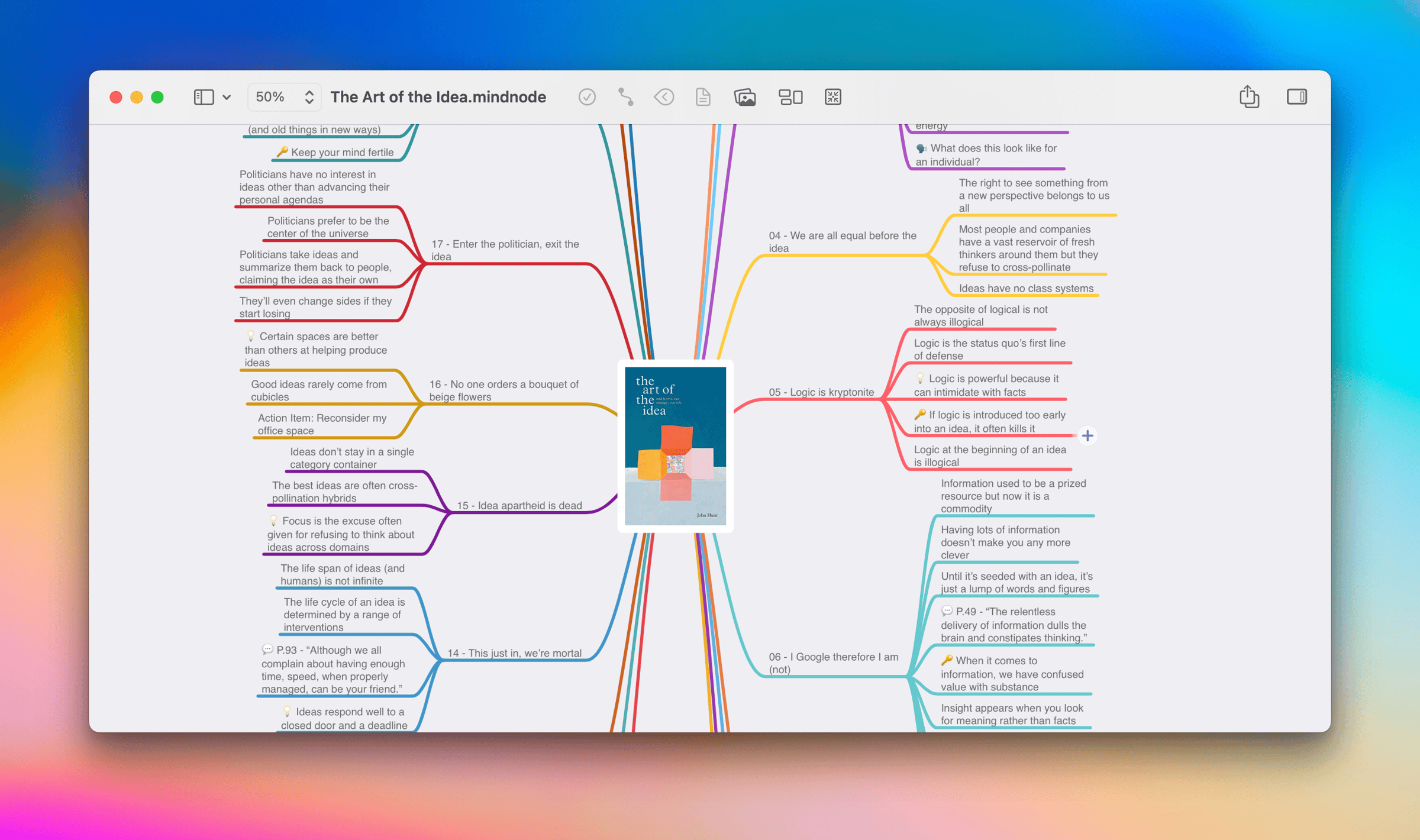Viewport: 1420px width, 840px height.
Task: Select node 'The life span of ideas (and humans) is not infinite'
Action: [342, 574]
